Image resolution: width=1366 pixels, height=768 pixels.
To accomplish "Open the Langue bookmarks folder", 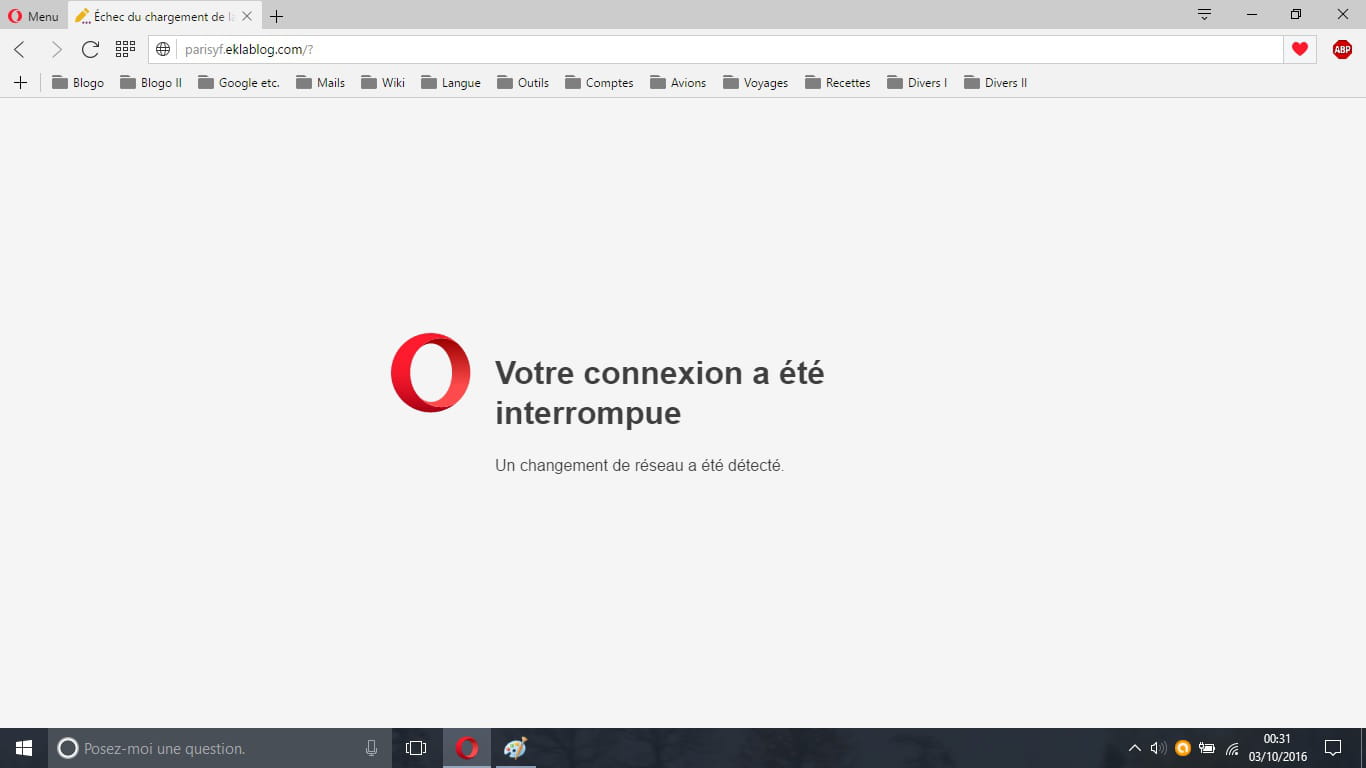I will [451, 83].
